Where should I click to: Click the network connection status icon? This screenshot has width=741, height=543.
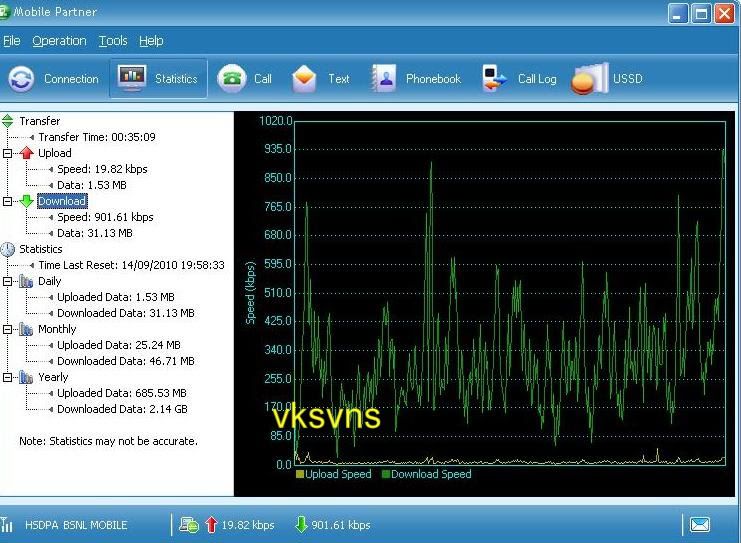[189, 525]
